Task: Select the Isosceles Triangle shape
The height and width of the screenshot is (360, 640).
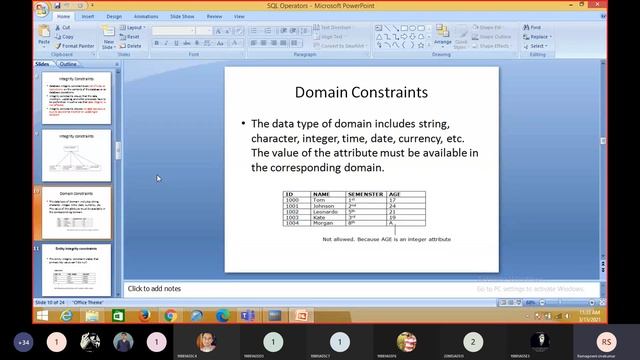Action: tap(378, 37)
